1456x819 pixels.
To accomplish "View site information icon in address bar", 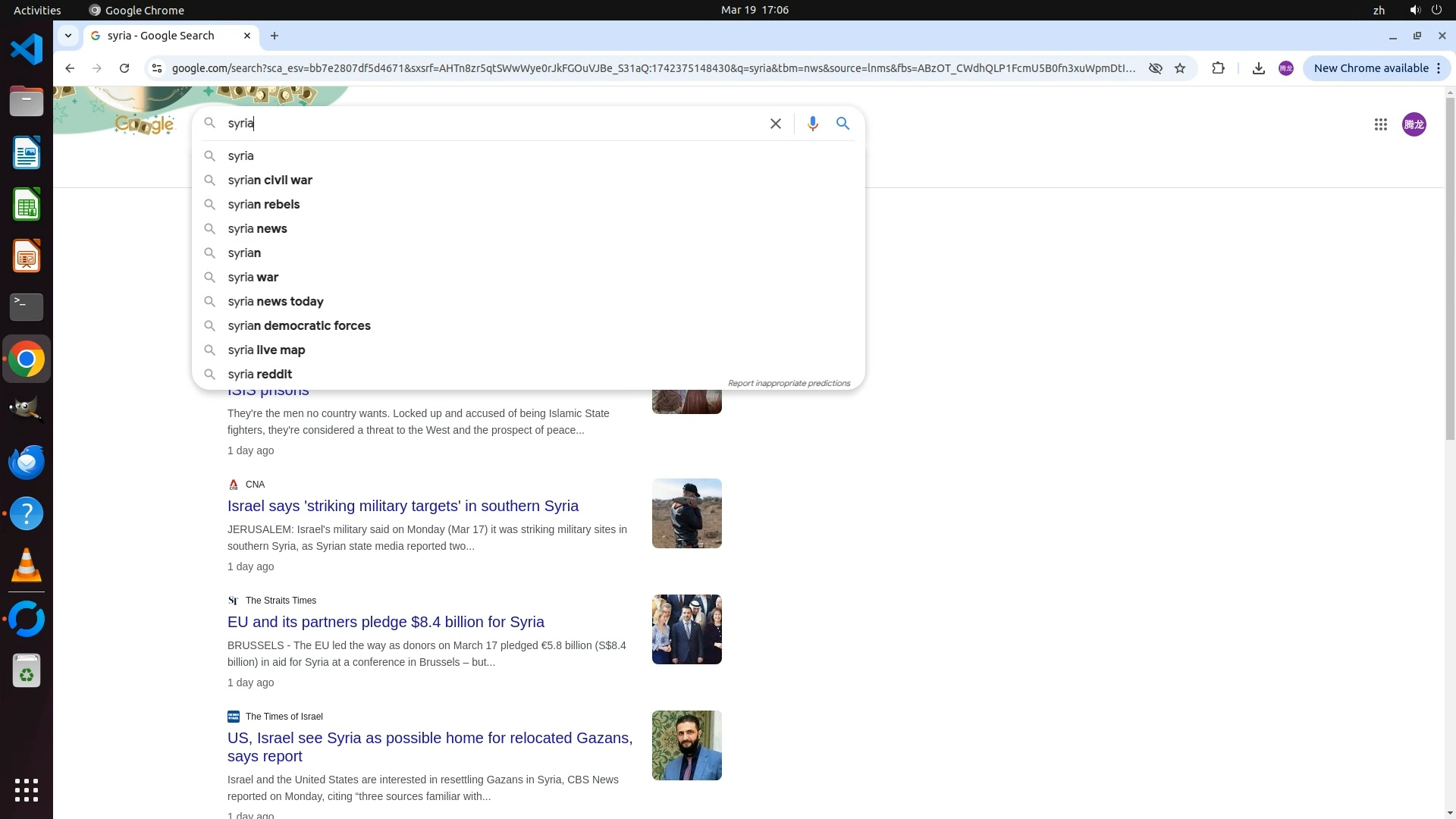I will pos(156,68).
